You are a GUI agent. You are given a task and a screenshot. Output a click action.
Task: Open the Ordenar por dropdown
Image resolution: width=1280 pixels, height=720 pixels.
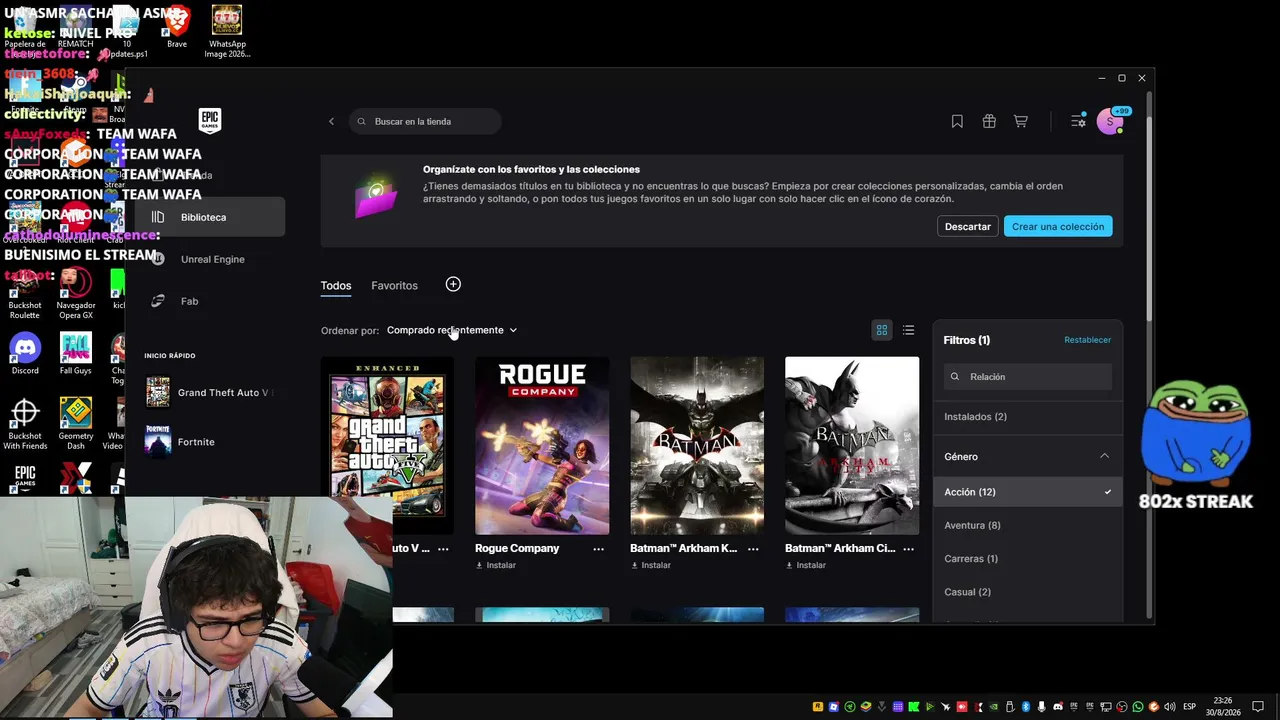[452, 330]
